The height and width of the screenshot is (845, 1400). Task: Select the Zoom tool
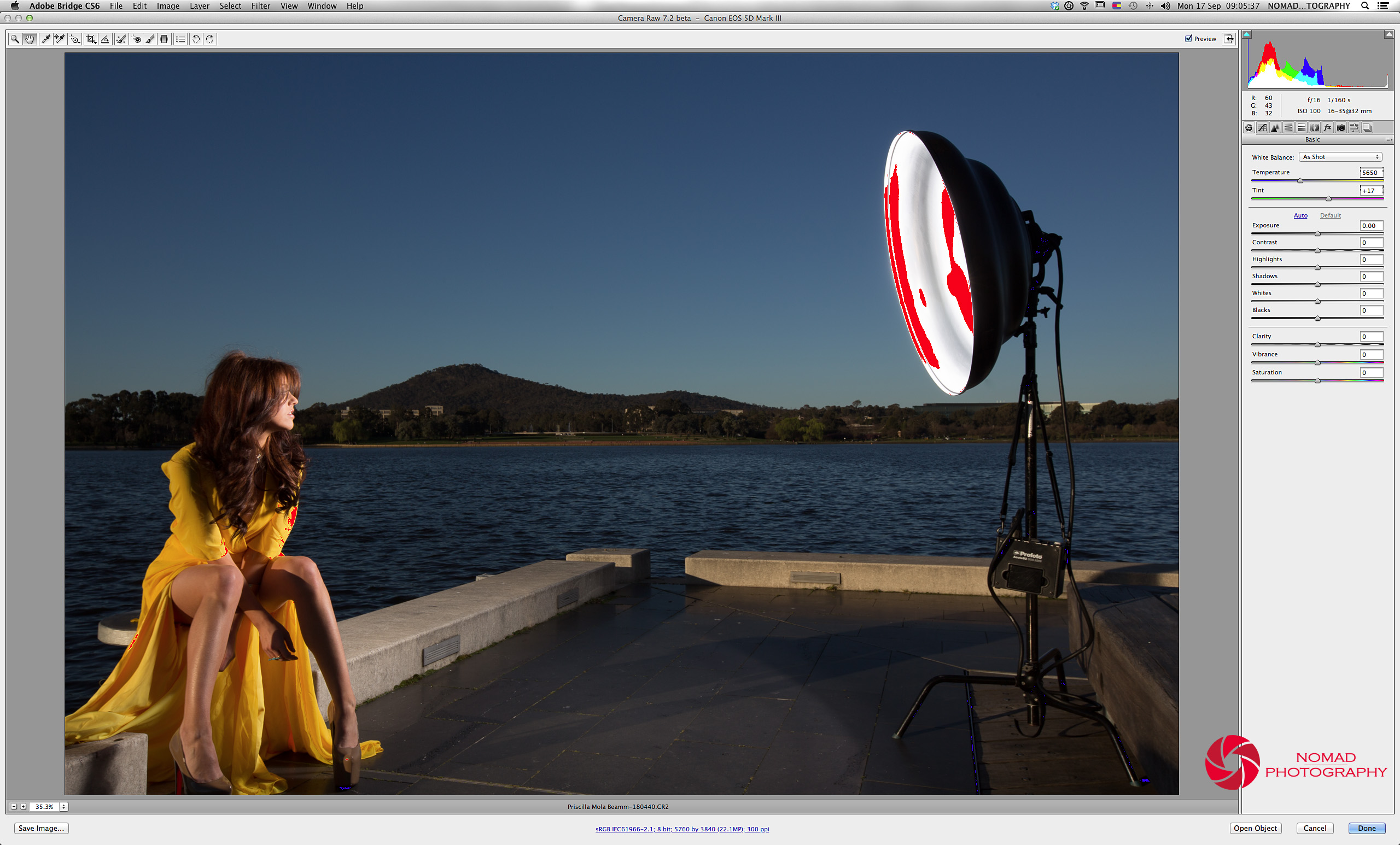tap(15, 39)
